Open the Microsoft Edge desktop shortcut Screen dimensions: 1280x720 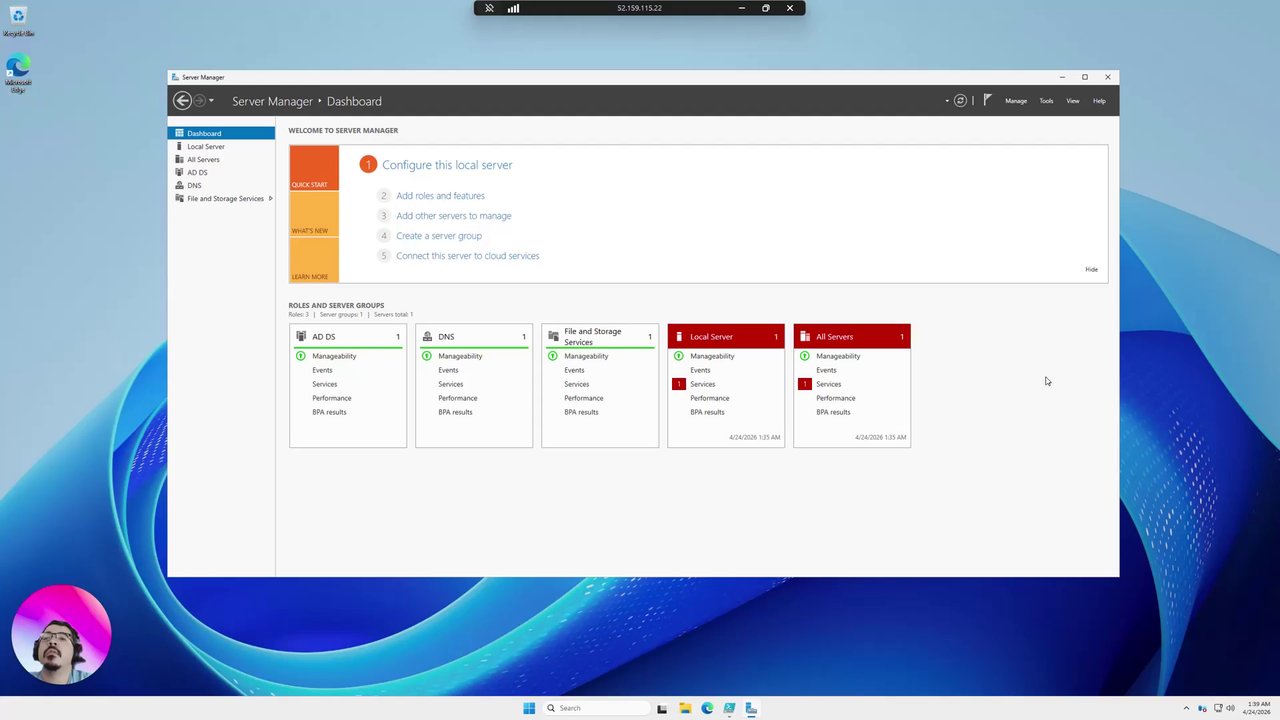click(x=18, y=74)
